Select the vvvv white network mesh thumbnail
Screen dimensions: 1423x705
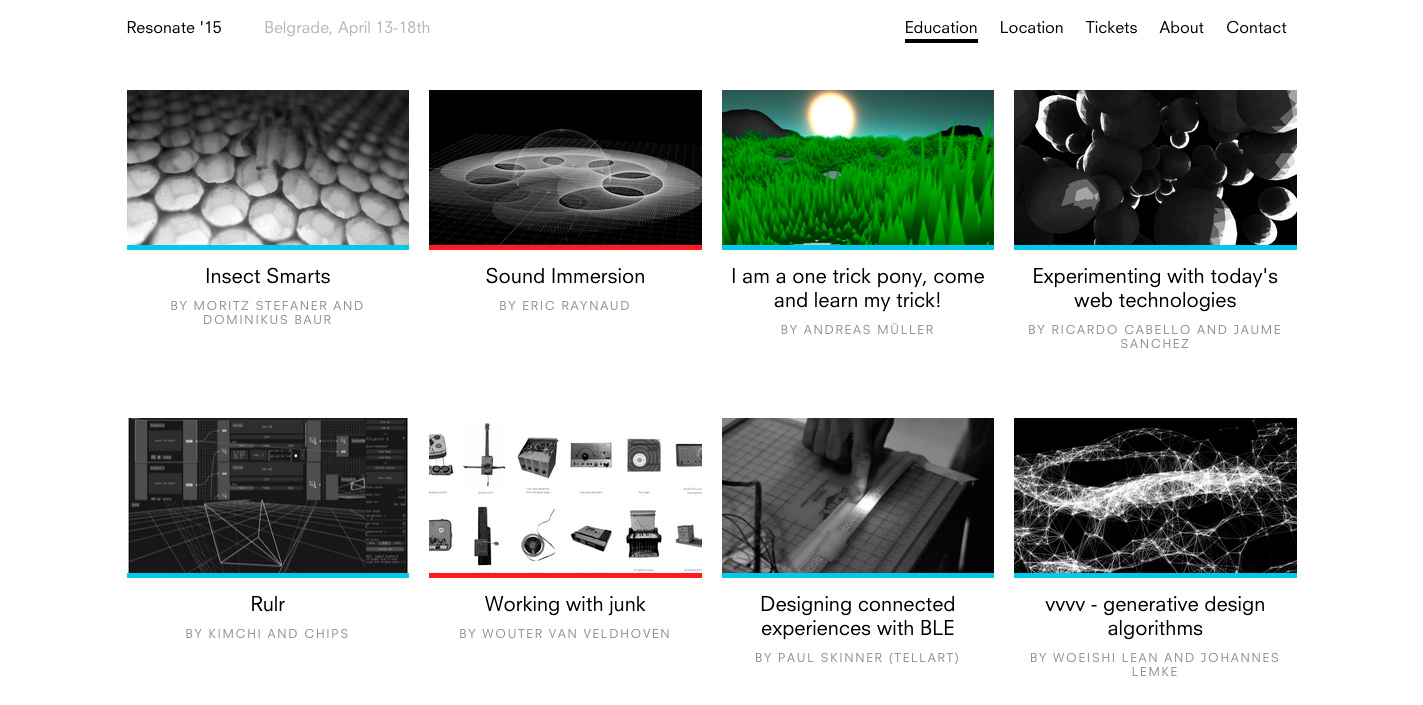[1155, 496]
